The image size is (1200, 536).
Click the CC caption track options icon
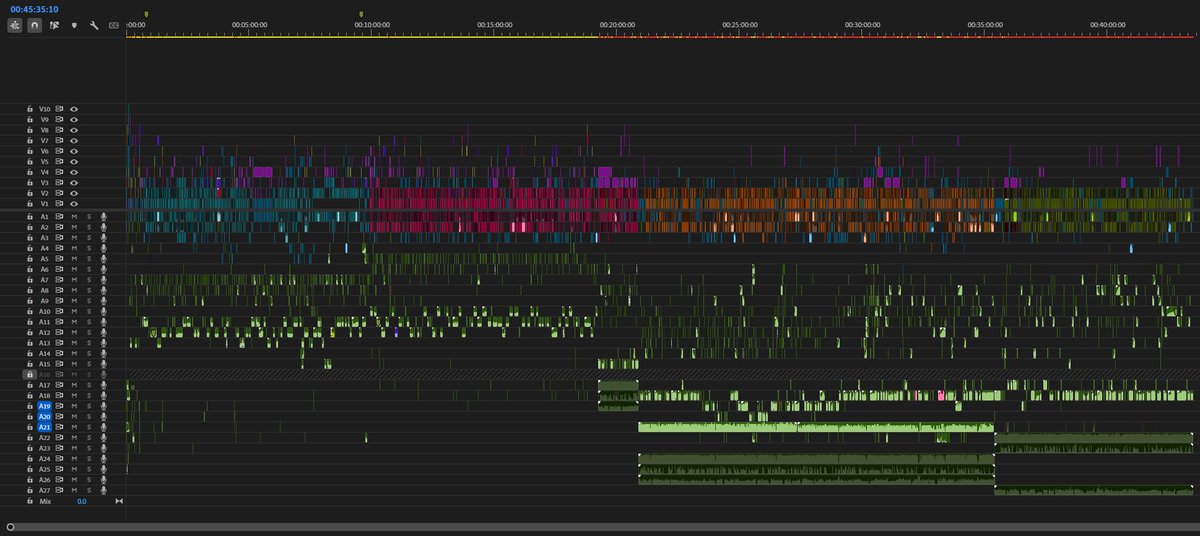pos(113,25)
